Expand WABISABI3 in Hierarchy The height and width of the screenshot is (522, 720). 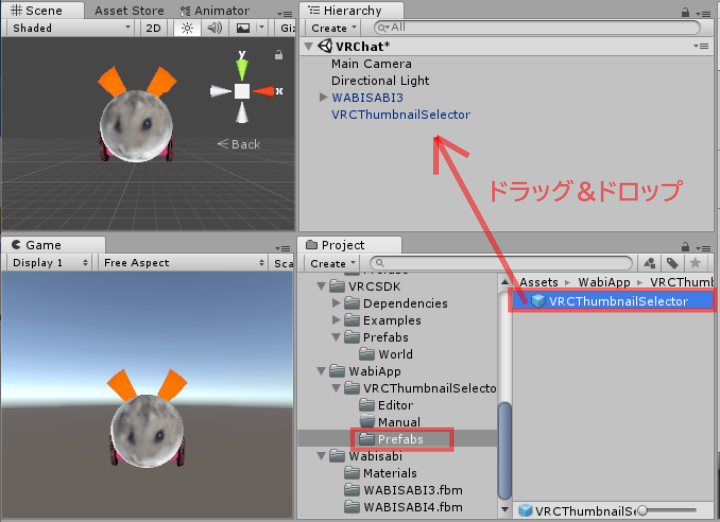[323, 97]
